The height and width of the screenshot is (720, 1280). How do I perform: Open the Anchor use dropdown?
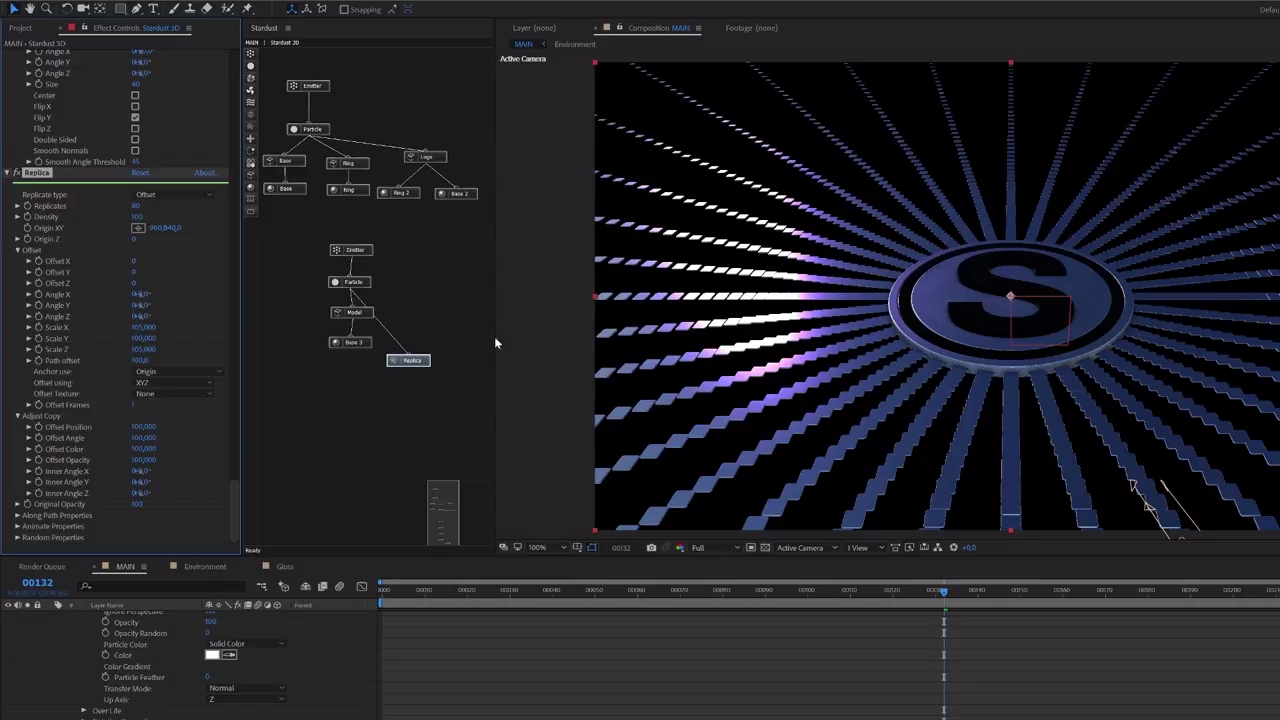pyautogui.click(x=178, y=372)
